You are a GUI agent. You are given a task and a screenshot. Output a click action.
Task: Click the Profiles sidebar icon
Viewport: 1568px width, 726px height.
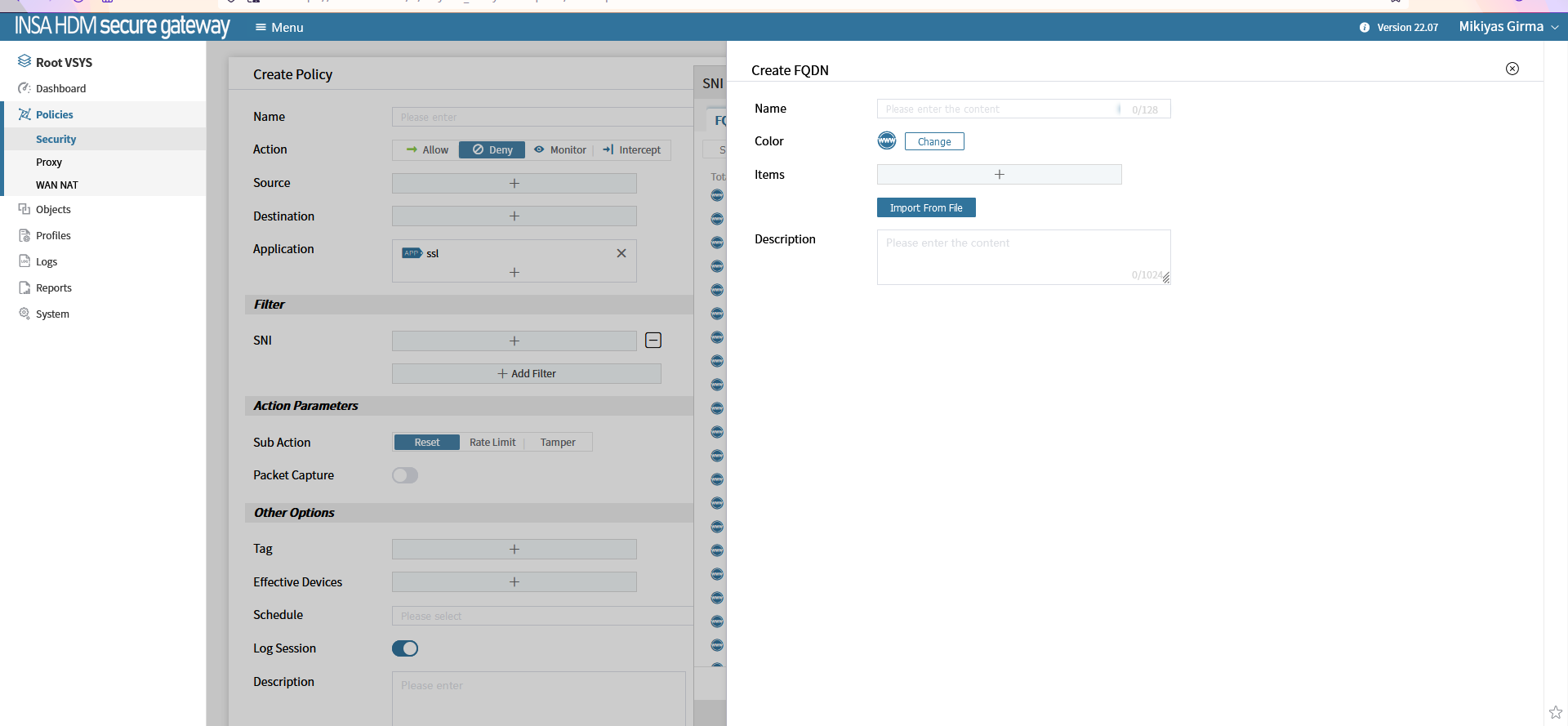click(x=24, y=235)
